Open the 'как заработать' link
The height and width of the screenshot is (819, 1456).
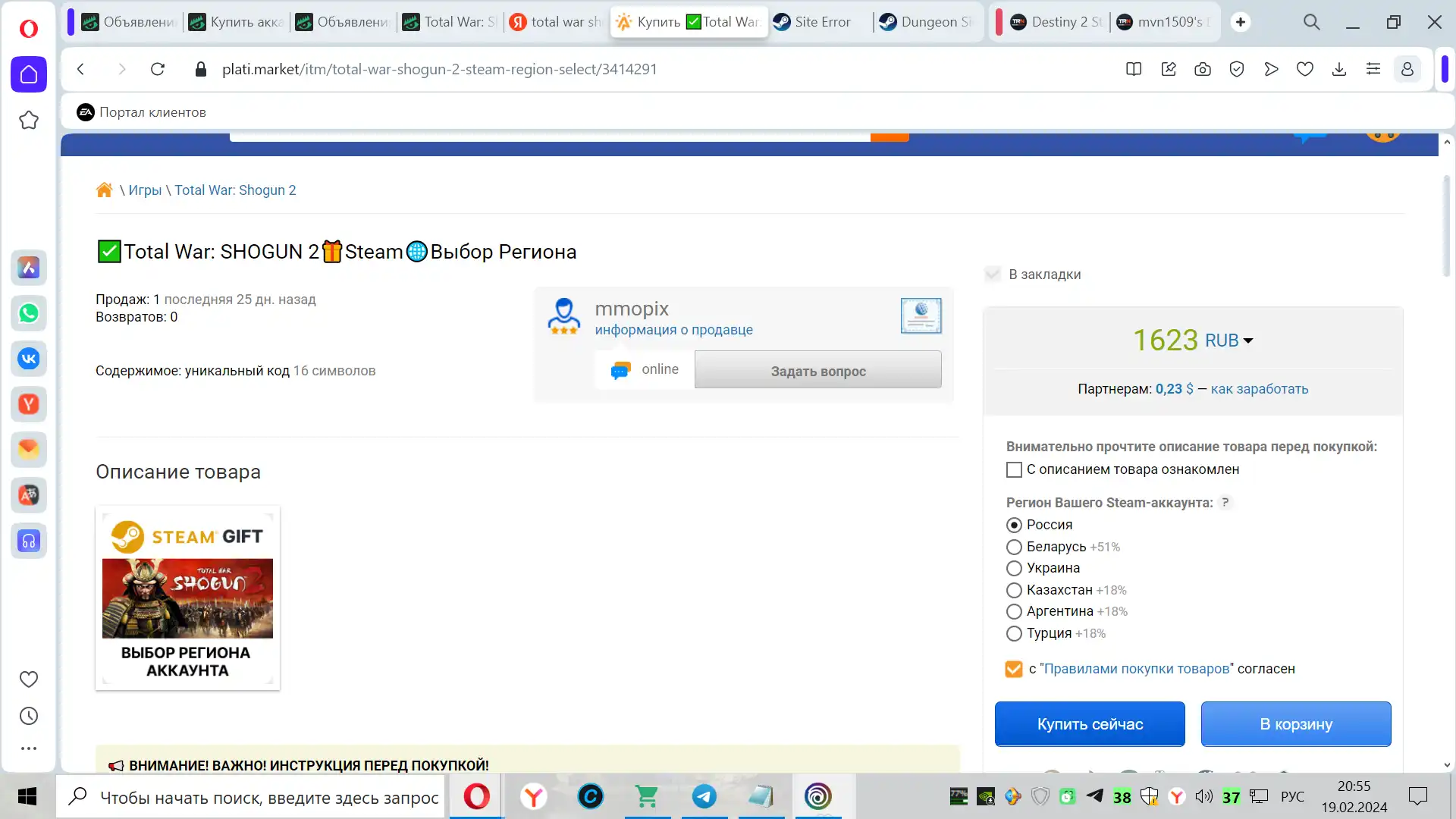pos(1260,389)
